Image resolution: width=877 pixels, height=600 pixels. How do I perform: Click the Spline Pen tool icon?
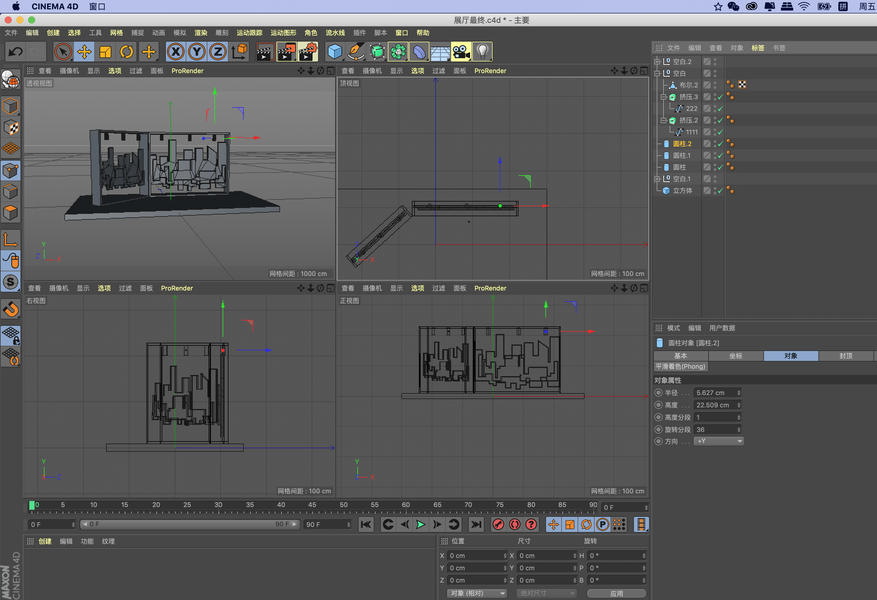coord(356,52)
